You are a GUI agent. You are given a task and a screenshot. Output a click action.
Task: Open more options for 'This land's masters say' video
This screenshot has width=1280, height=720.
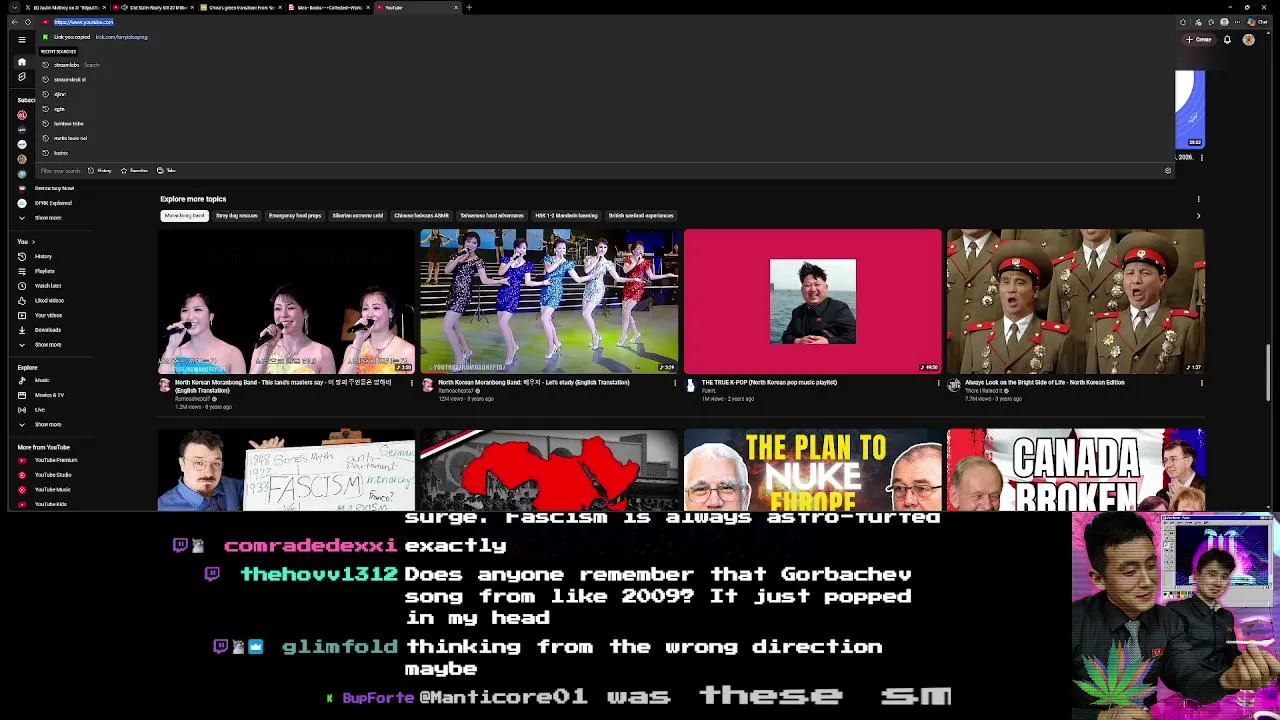pyautogui.click(x=411, y=383)
